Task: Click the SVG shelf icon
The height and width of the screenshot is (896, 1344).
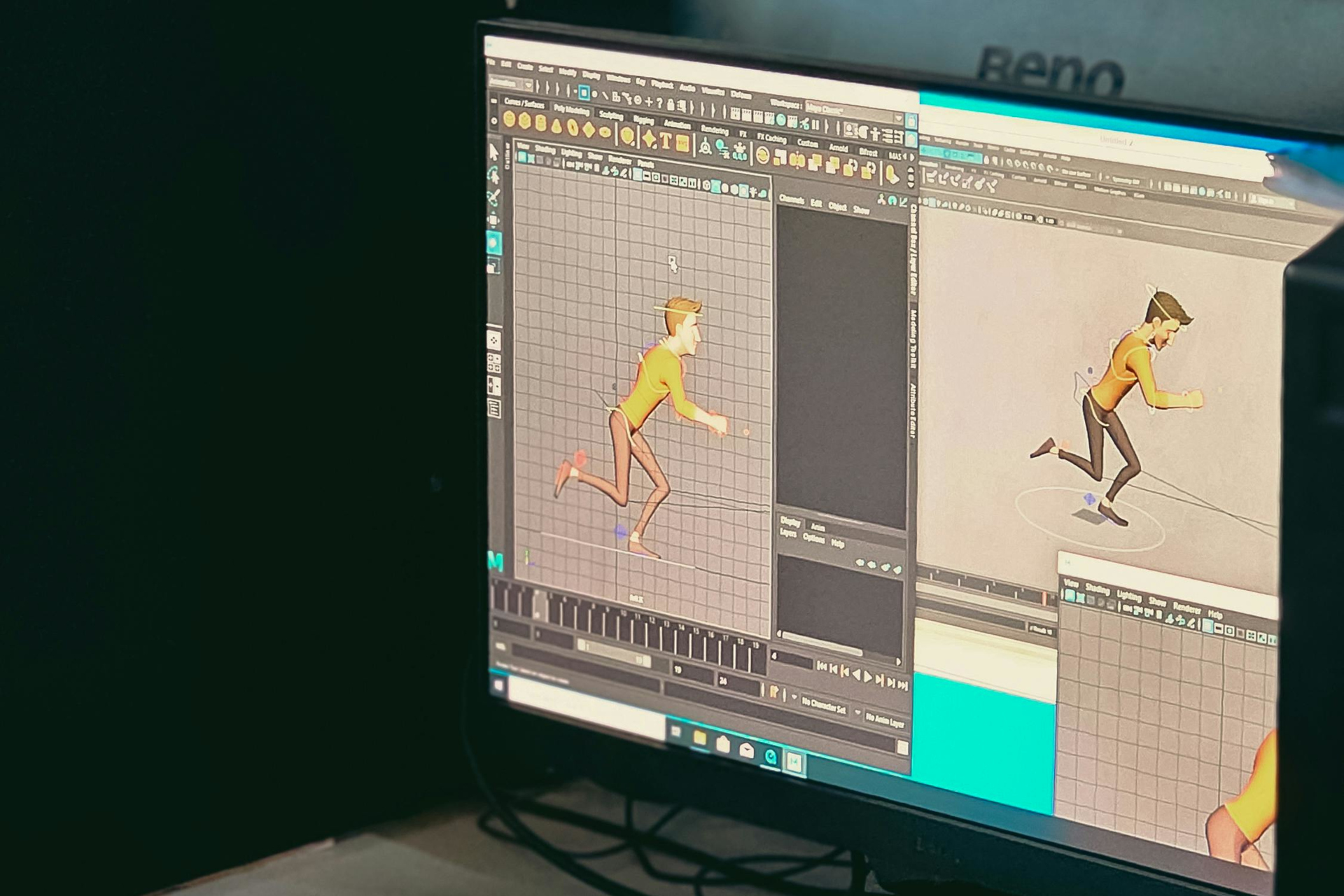Action: point(682,144)
